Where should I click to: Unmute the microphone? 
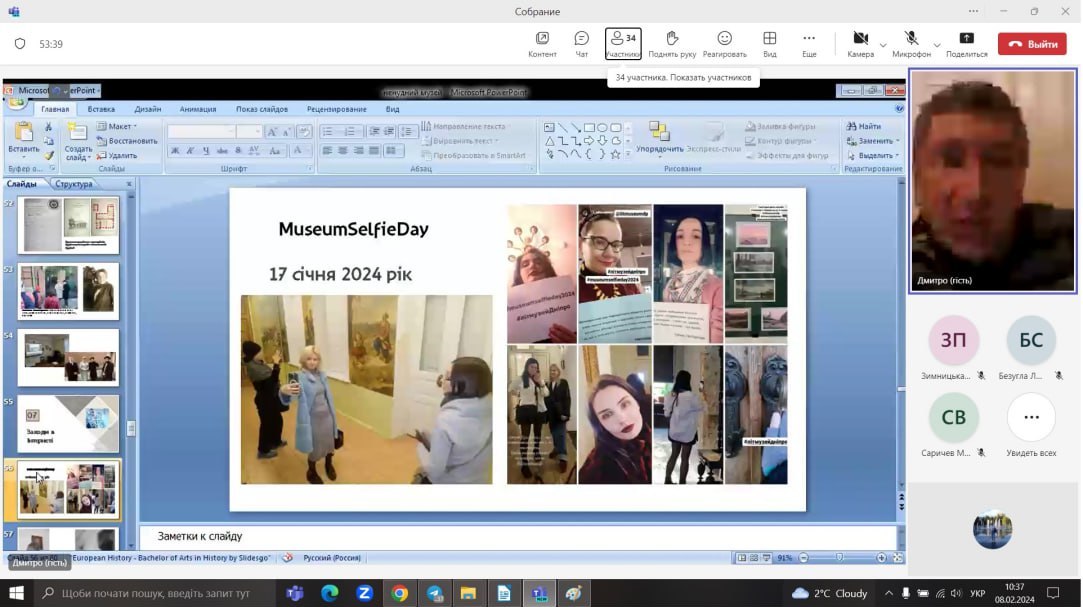click(x=911, y=39)
